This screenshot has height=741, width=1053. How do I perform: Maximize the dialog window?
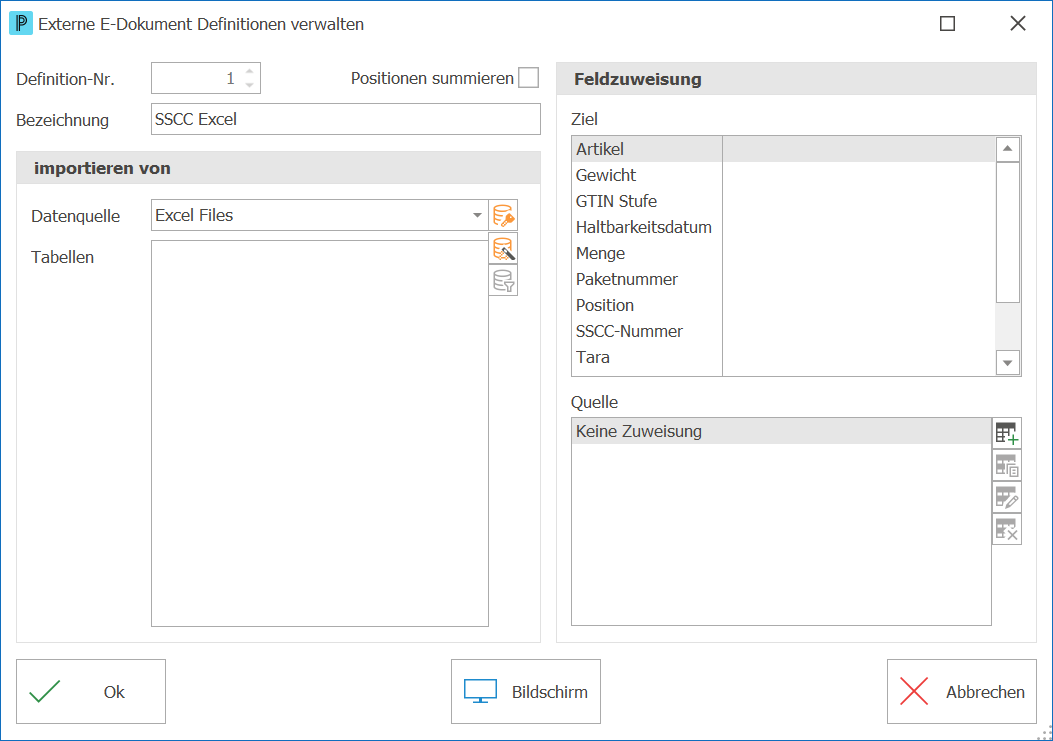[x=947, y=24]
